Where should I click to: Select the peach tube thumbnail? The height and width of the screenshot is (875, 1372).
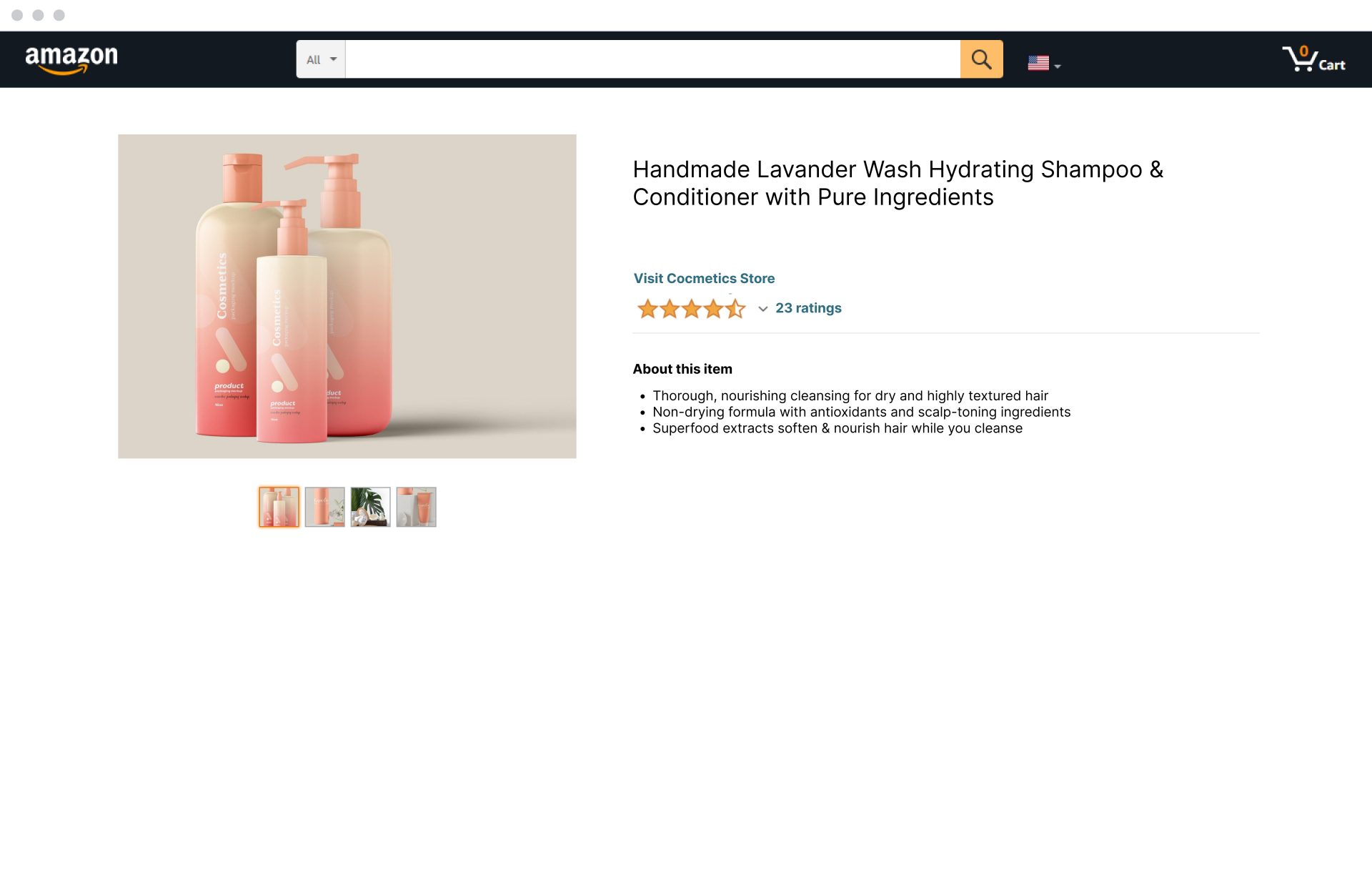point(416,507)
